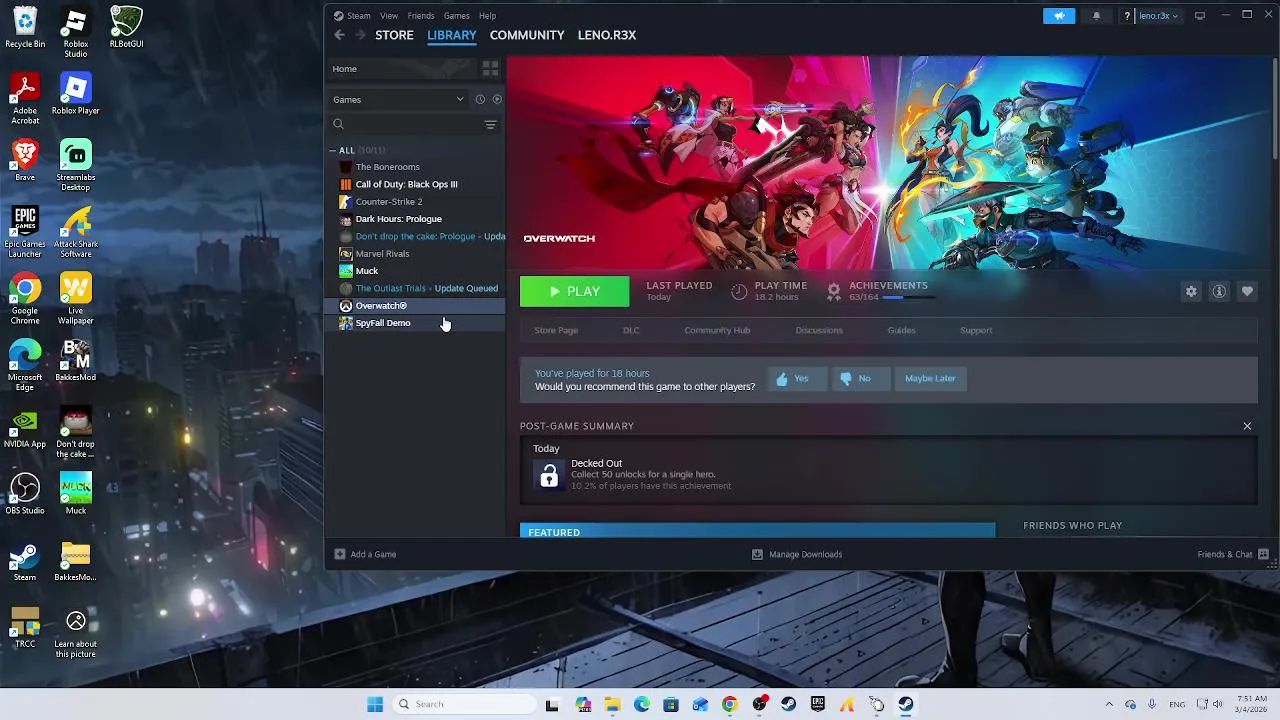Click the library search magnifier icon
The image size is (1280, 720).
point(338,124)
